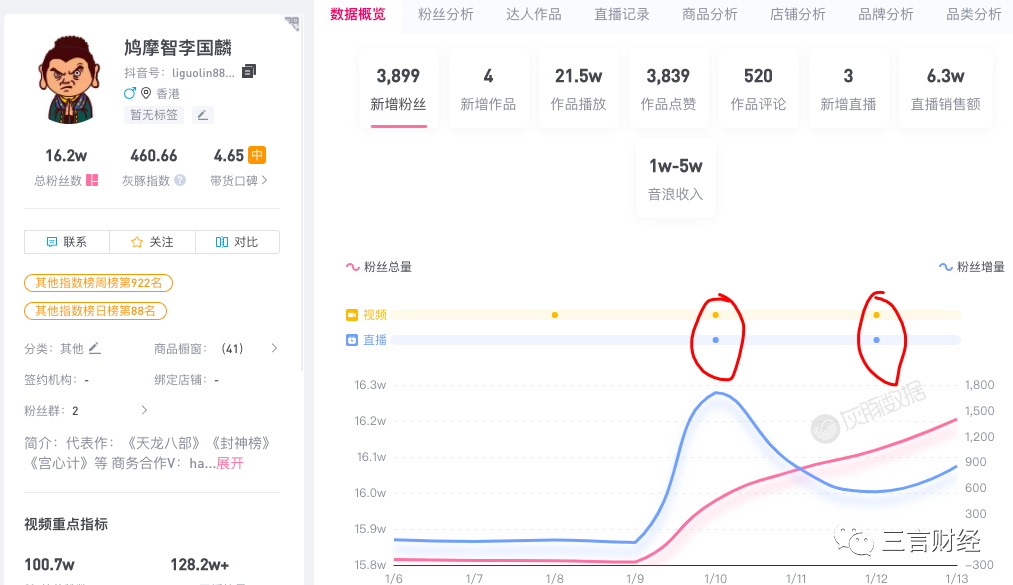Click the circled blue data point on the chart
Viewport: 1013px width, 585px height.
tap(716, 340)
